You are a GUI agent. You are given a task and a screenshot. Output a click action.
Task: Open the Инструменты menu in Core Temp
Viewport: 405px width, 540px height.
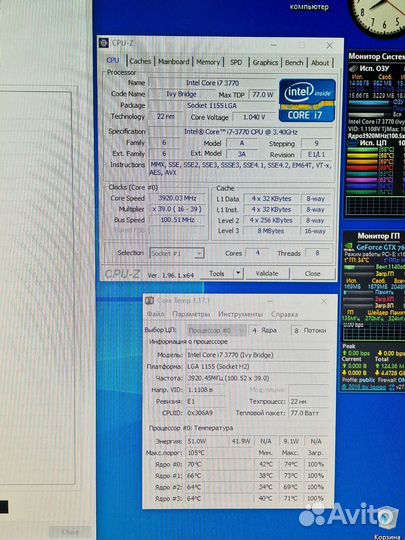(x=240, y=314)
